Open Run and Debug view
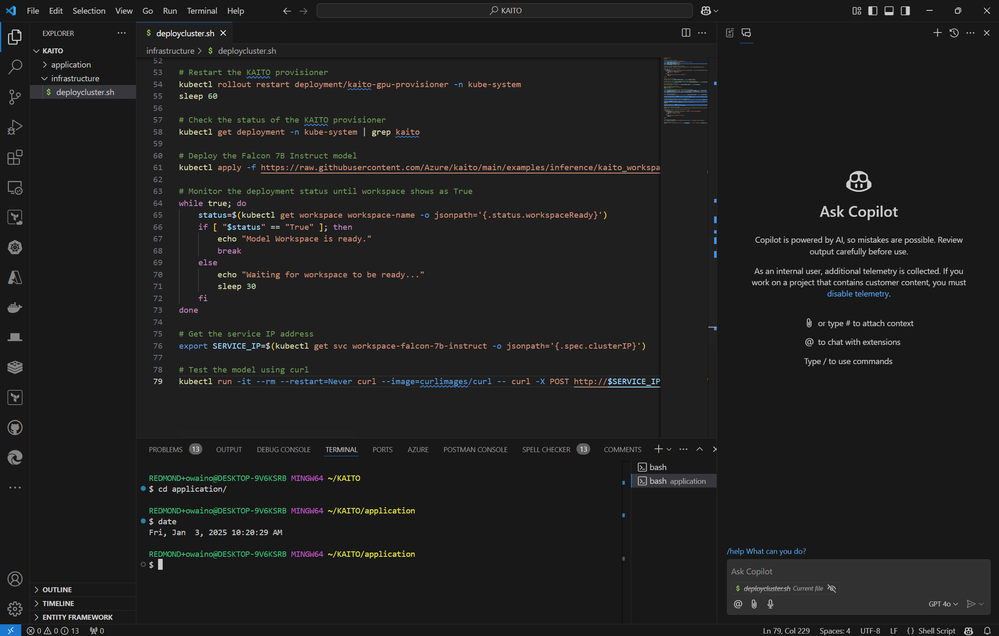Viewport: 999px width, 636px height. click(15, 127)
